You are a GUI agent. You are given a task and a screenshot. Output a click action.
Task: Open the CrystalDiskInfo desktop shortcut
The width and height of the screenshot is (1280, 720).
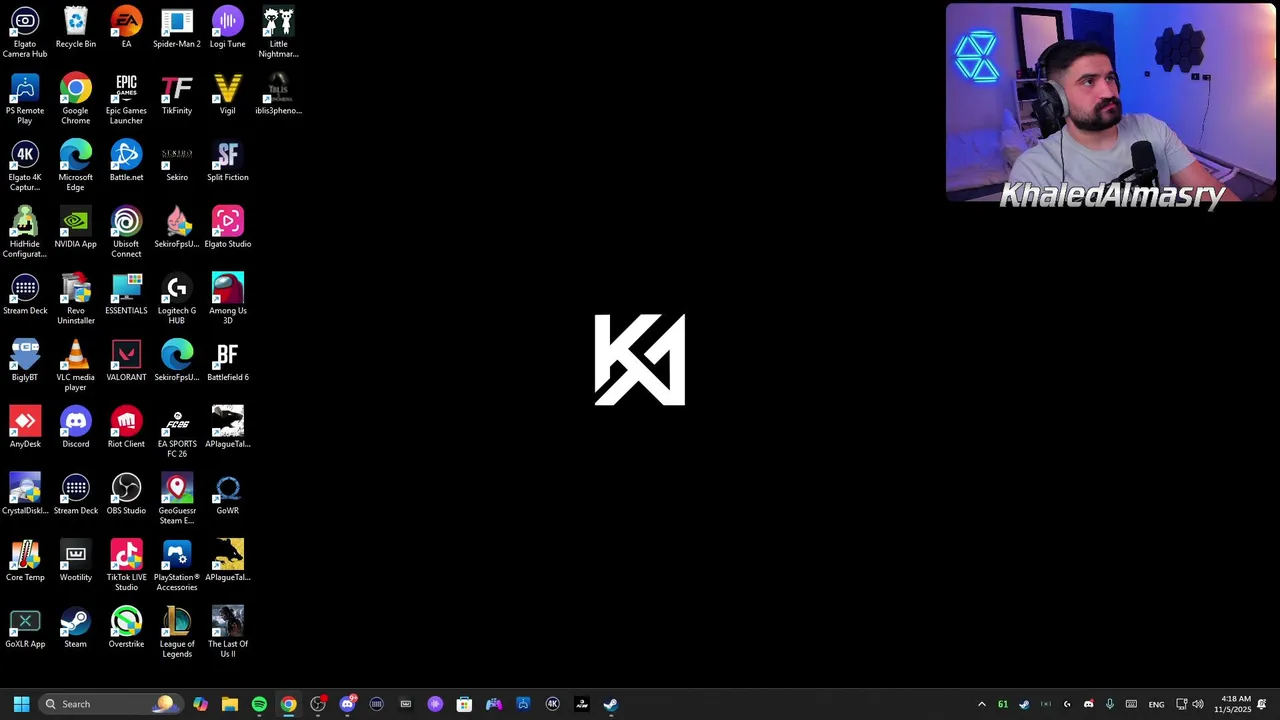click(25, 494)
